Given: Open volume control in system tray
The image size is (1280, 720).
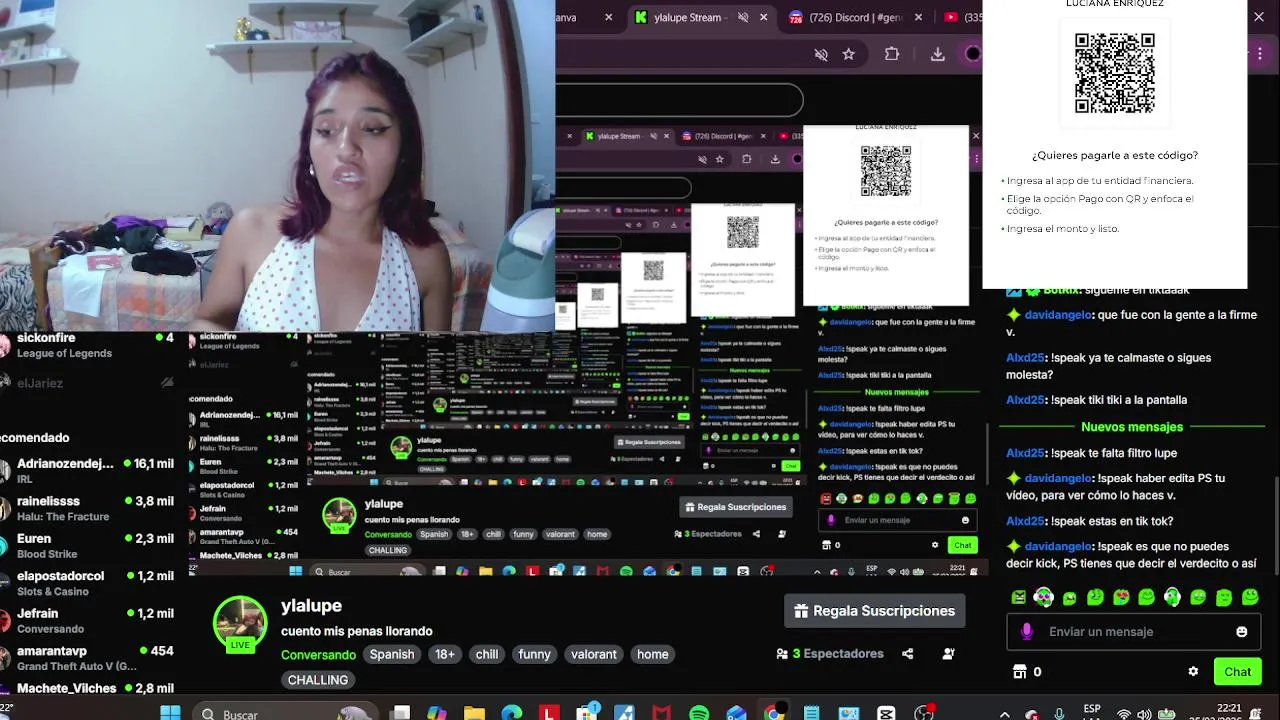Looking at the screenshot, I should pos(1146,714).
